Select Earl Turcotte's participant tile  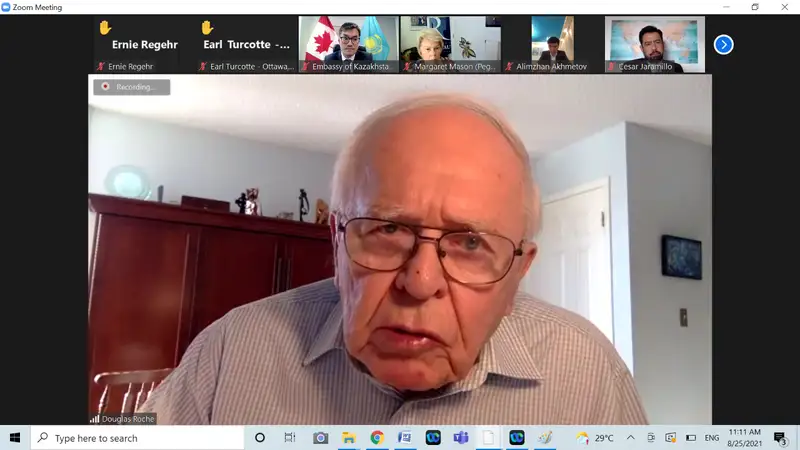[246, 44]
